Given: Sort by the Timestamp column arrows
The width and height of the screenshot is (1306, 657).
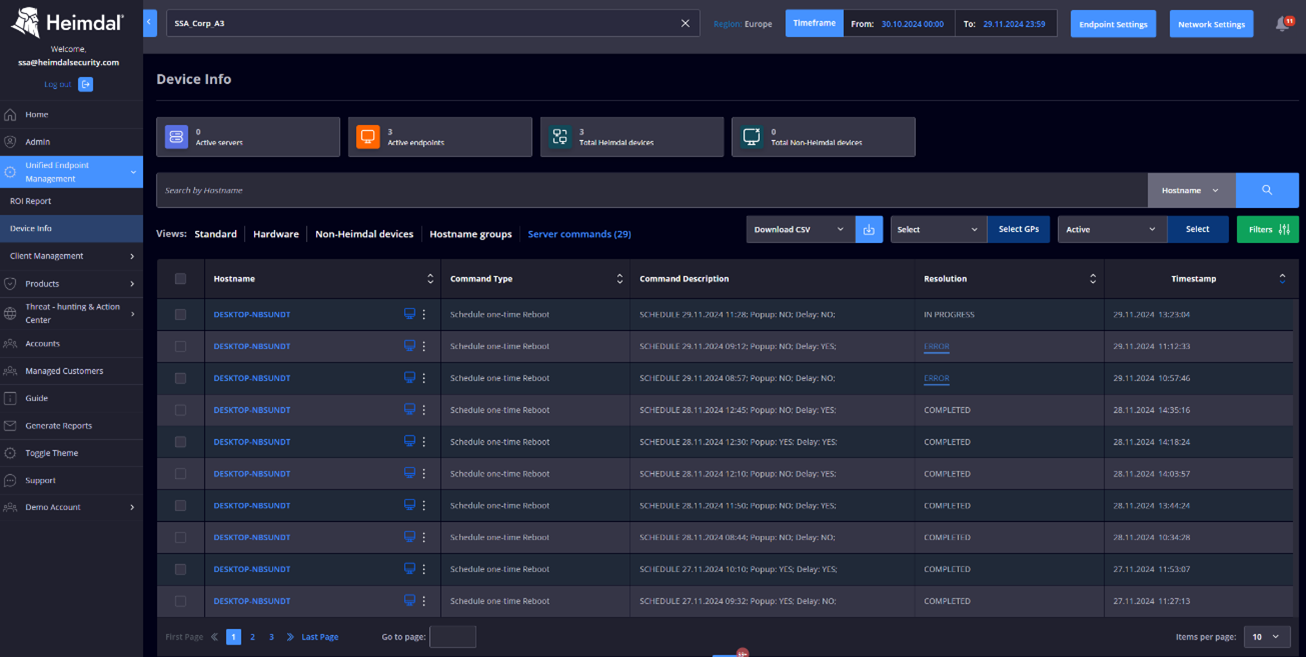Looking at the screenshot, I should (x=1282, y=279).
